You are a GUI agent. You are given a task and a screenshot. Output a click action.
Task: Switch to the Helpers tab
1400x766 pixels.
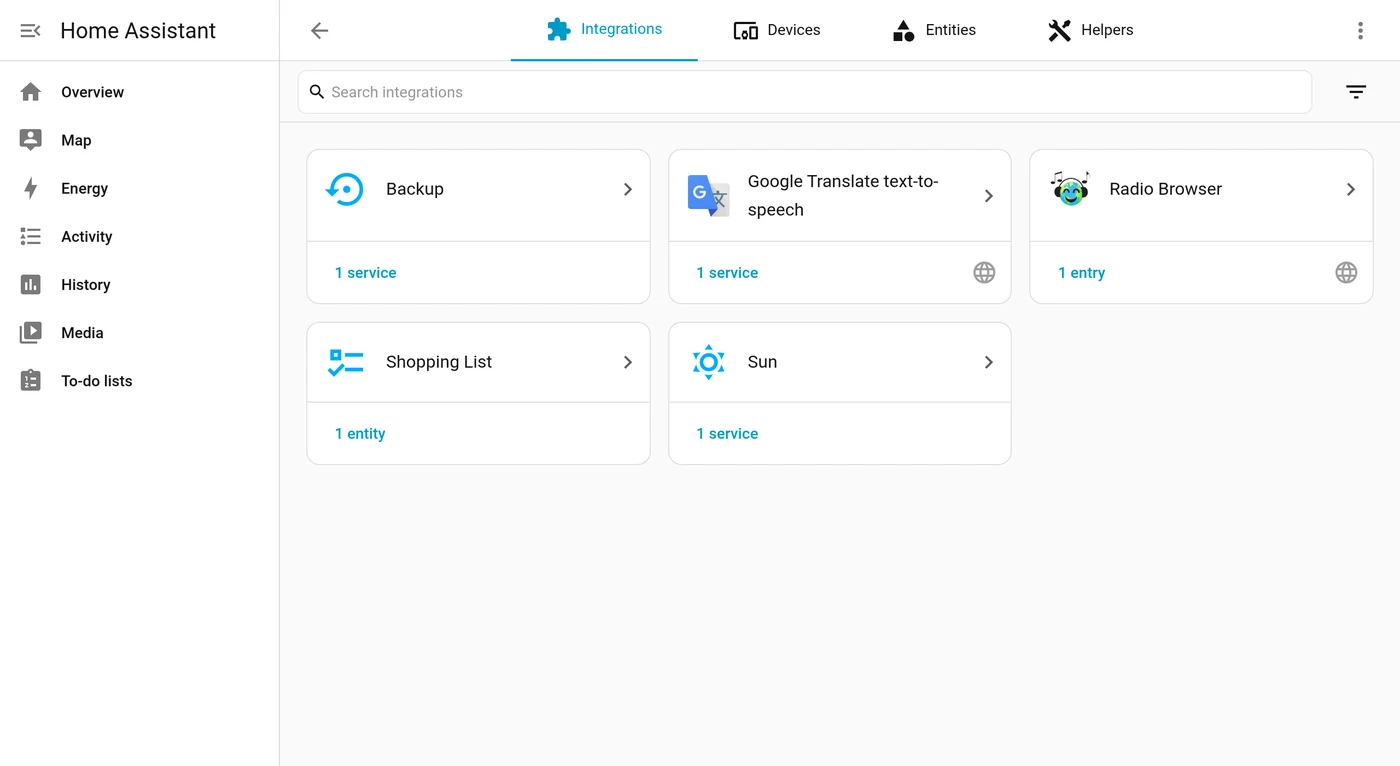[1090, 30]
